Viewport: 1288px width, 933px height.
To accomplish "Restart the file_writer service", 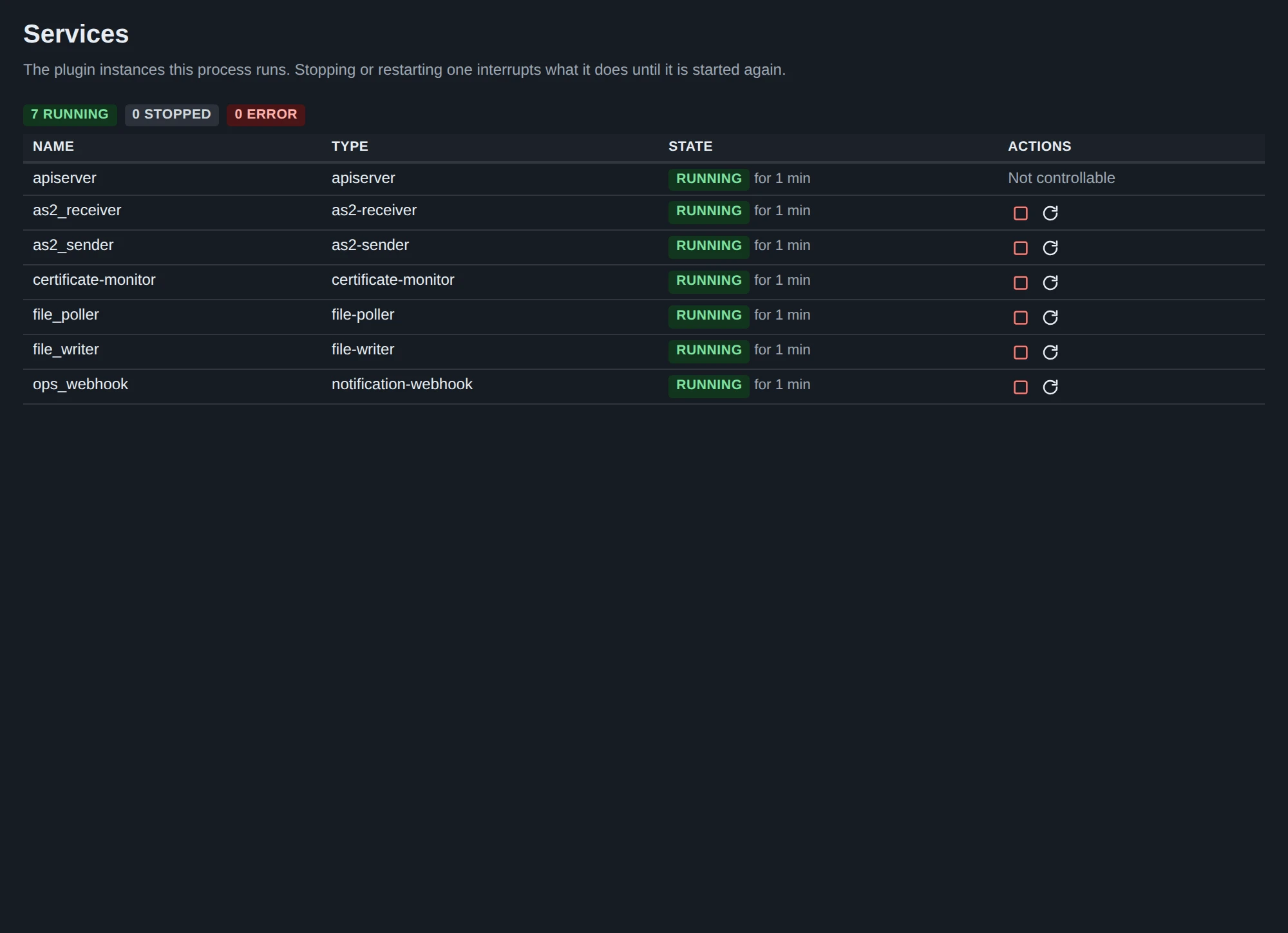I will click(1050, 352).
